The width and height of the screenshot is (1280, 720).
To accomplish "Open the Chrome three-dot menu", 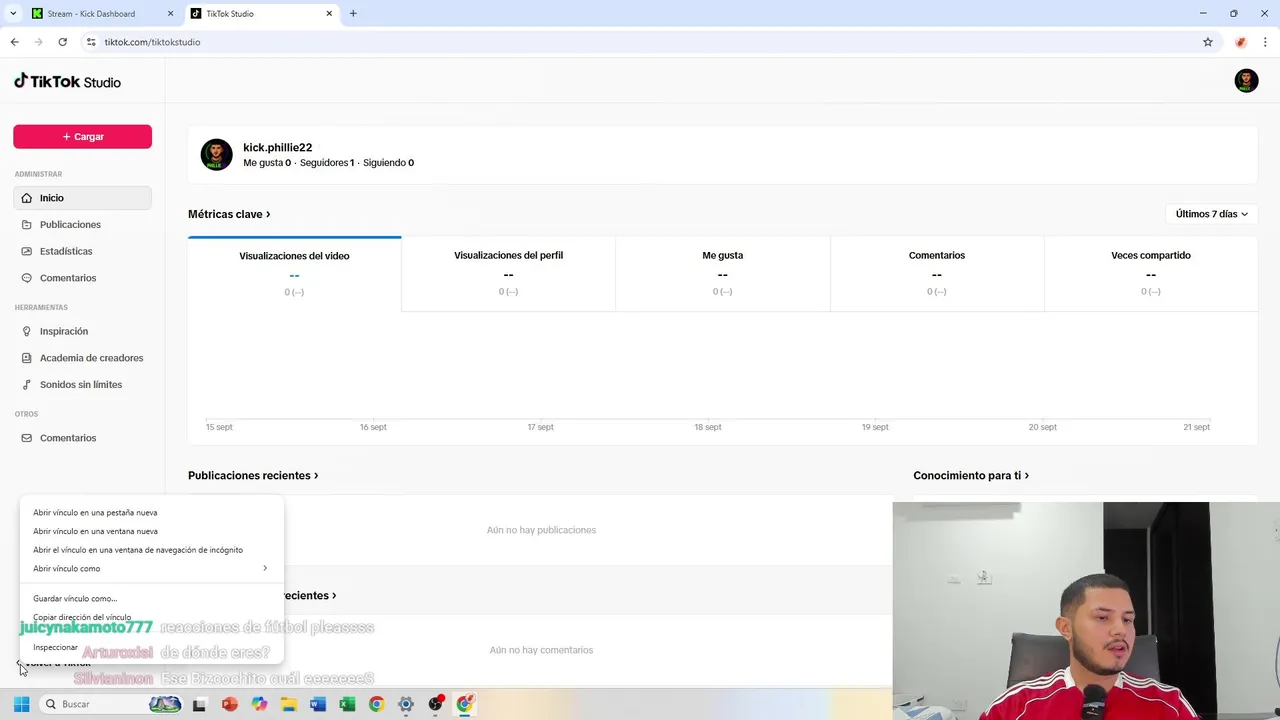I will 1265,42.
